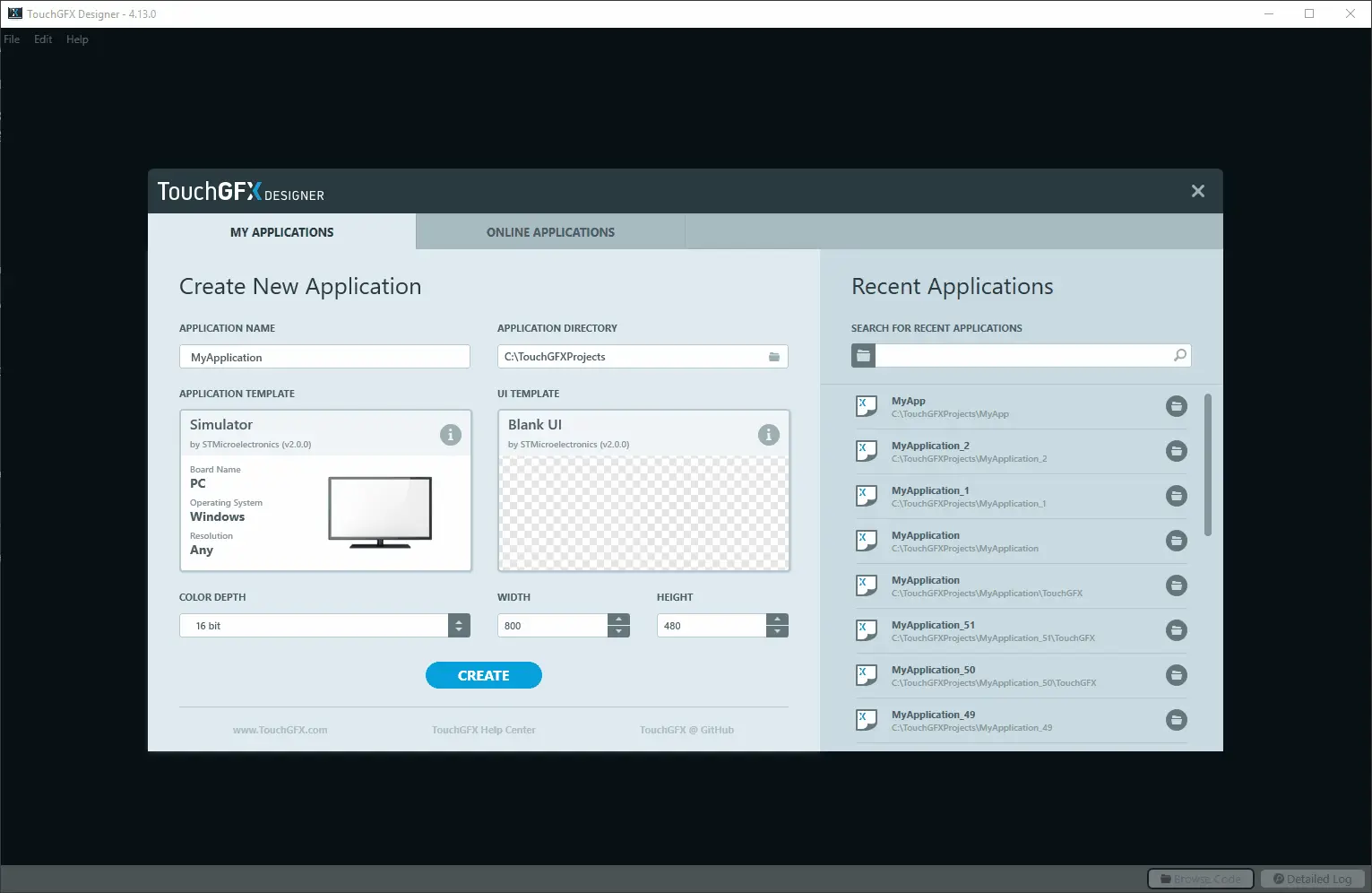Click the MyApplication_51 project file icon
Screen dimensions: 1372x893
pyautogui.click(x=867, y=631)
